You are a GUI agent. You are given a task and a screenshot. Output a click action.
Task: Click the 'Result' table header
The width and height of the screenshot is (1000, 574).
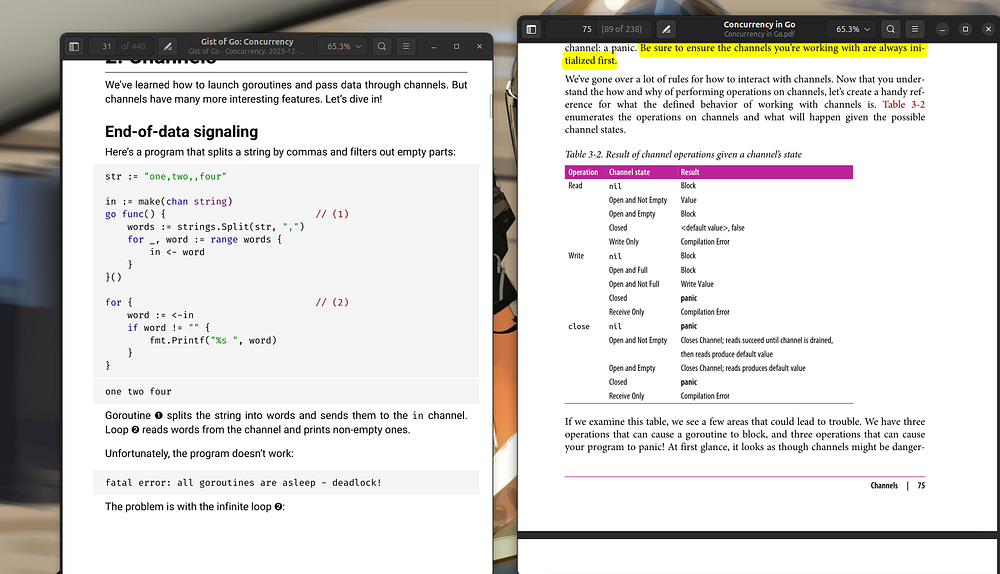tap(689, 172)
